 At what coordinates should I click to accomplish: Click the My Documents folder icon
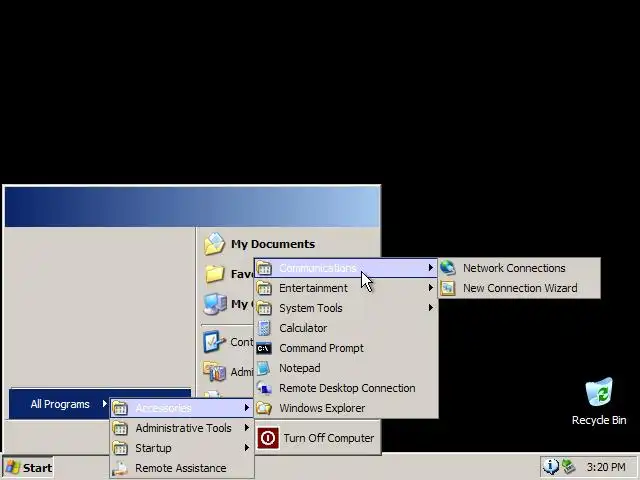(214, 244)
